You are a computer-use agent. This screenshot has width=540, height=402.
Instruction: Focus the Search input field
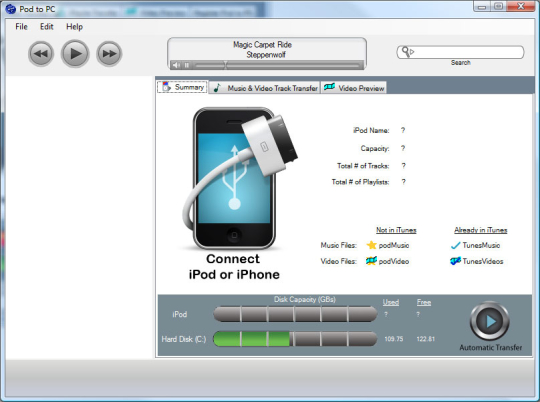click(x=460, y=52)
